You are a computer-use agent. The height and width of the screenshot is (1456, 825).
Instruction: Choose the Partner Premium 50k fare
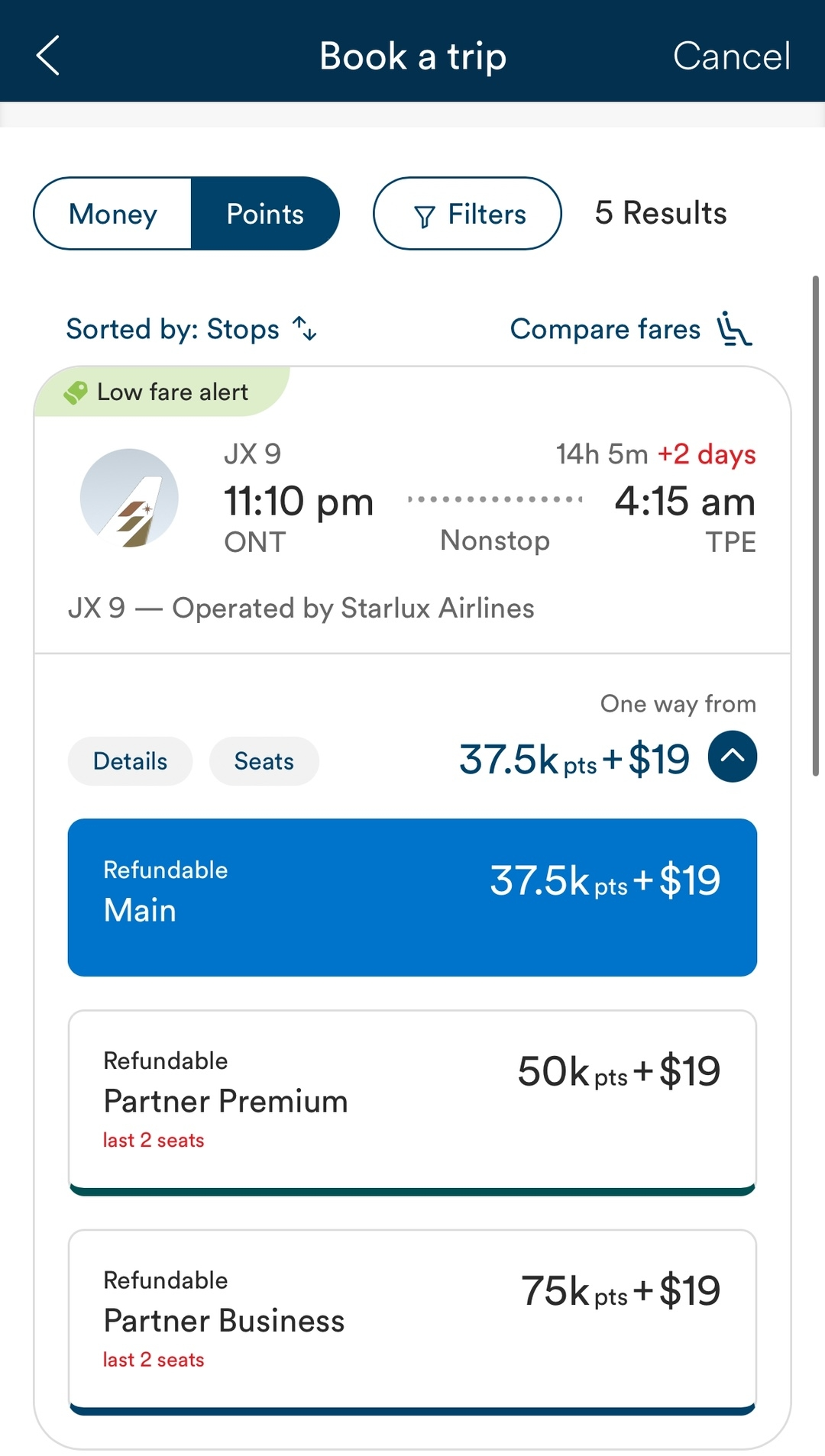412,1101
